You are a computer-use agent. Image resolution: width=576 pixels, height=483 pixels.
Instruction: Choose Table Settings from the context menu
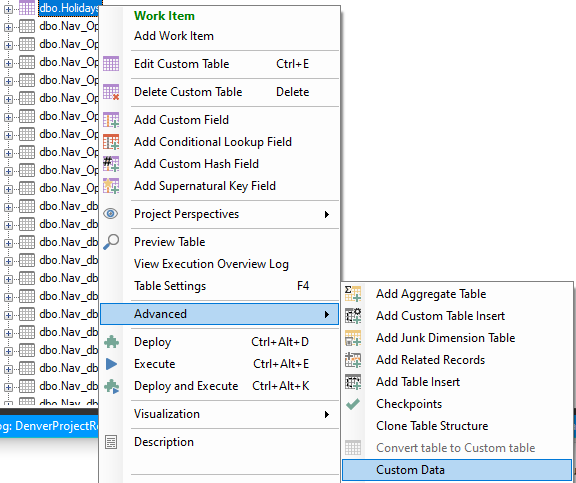(221, 286)
